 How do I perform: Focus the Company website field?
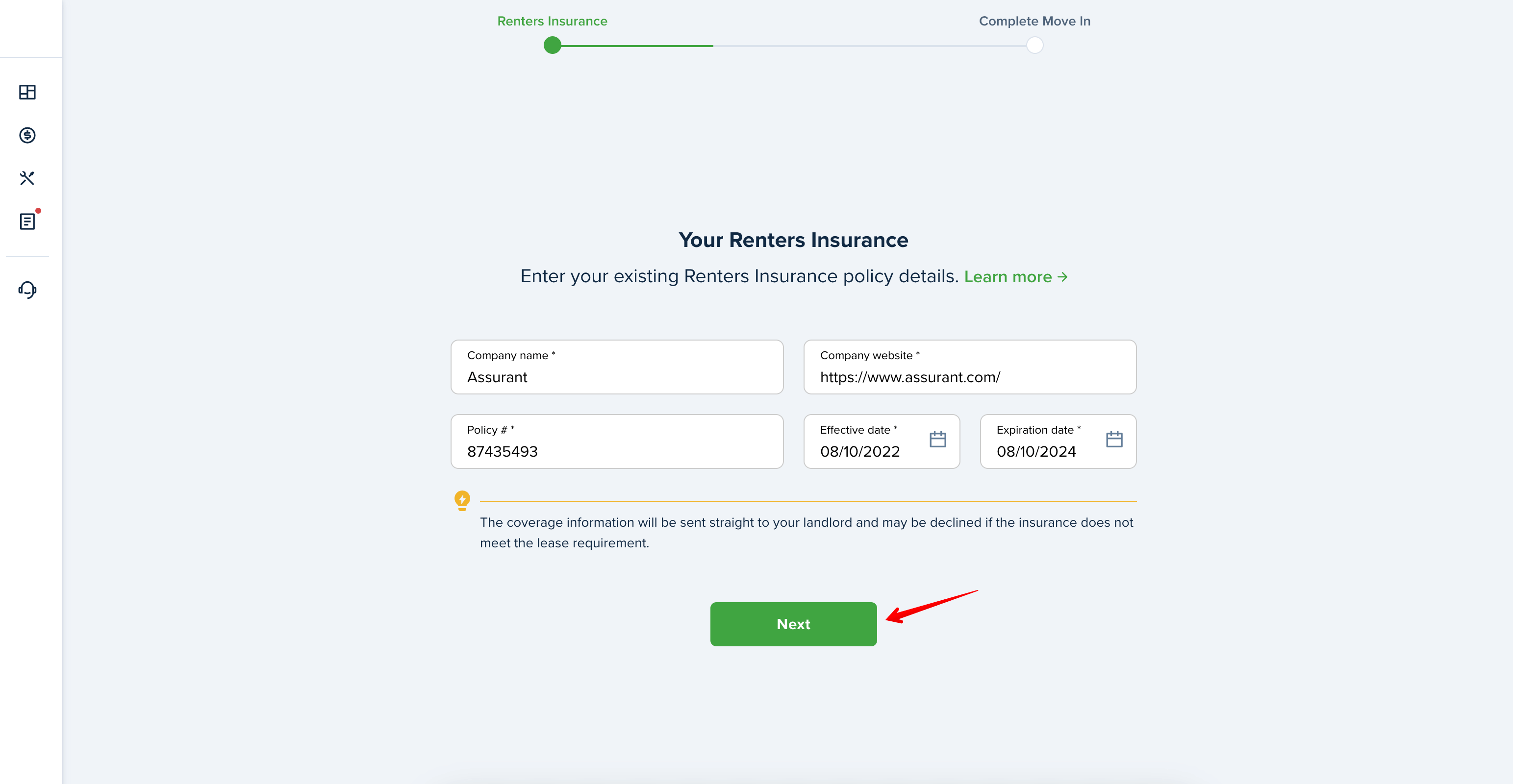point(970,367)
